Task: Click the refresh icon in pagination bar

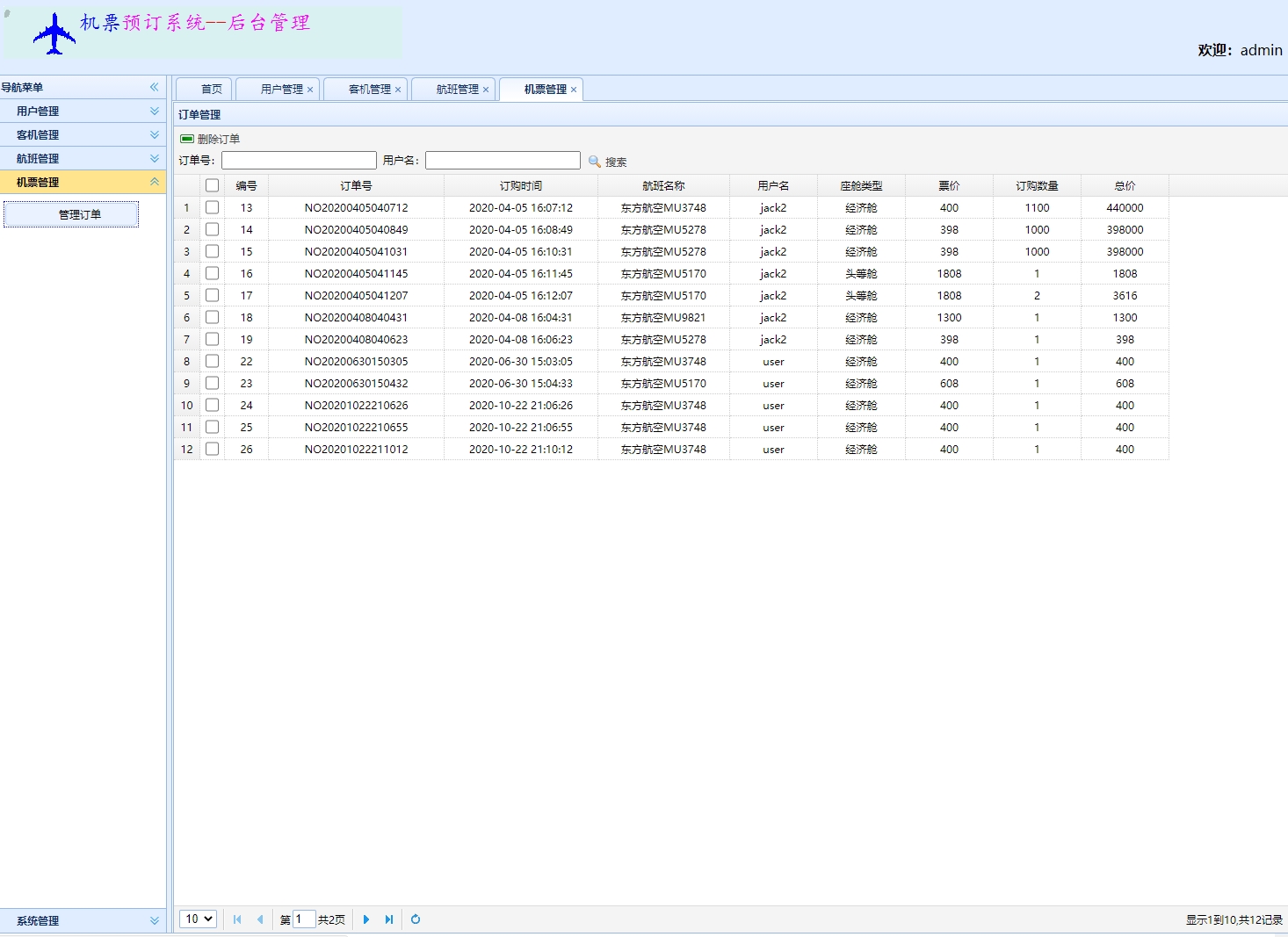Action: coord(416,919)
